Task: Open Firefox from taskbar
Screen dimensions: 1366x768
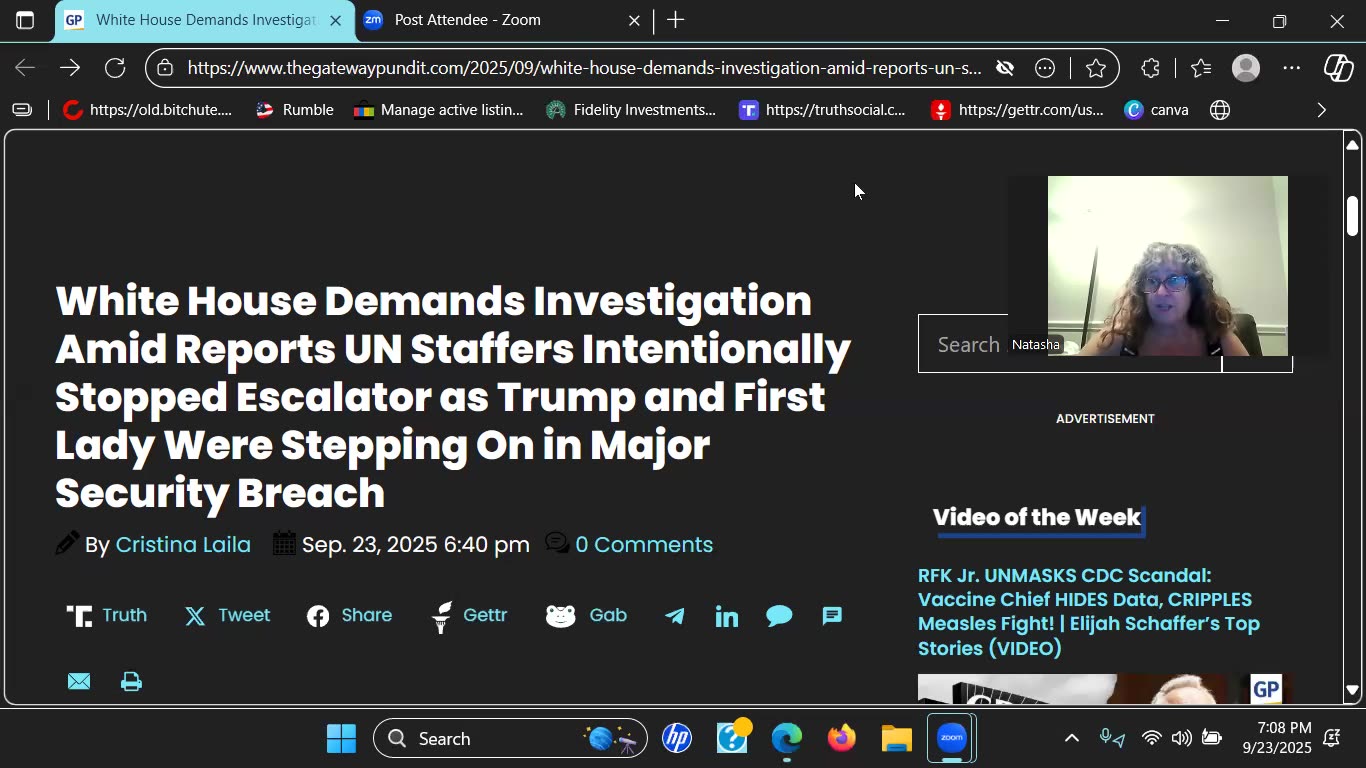Action: point(842,739)
